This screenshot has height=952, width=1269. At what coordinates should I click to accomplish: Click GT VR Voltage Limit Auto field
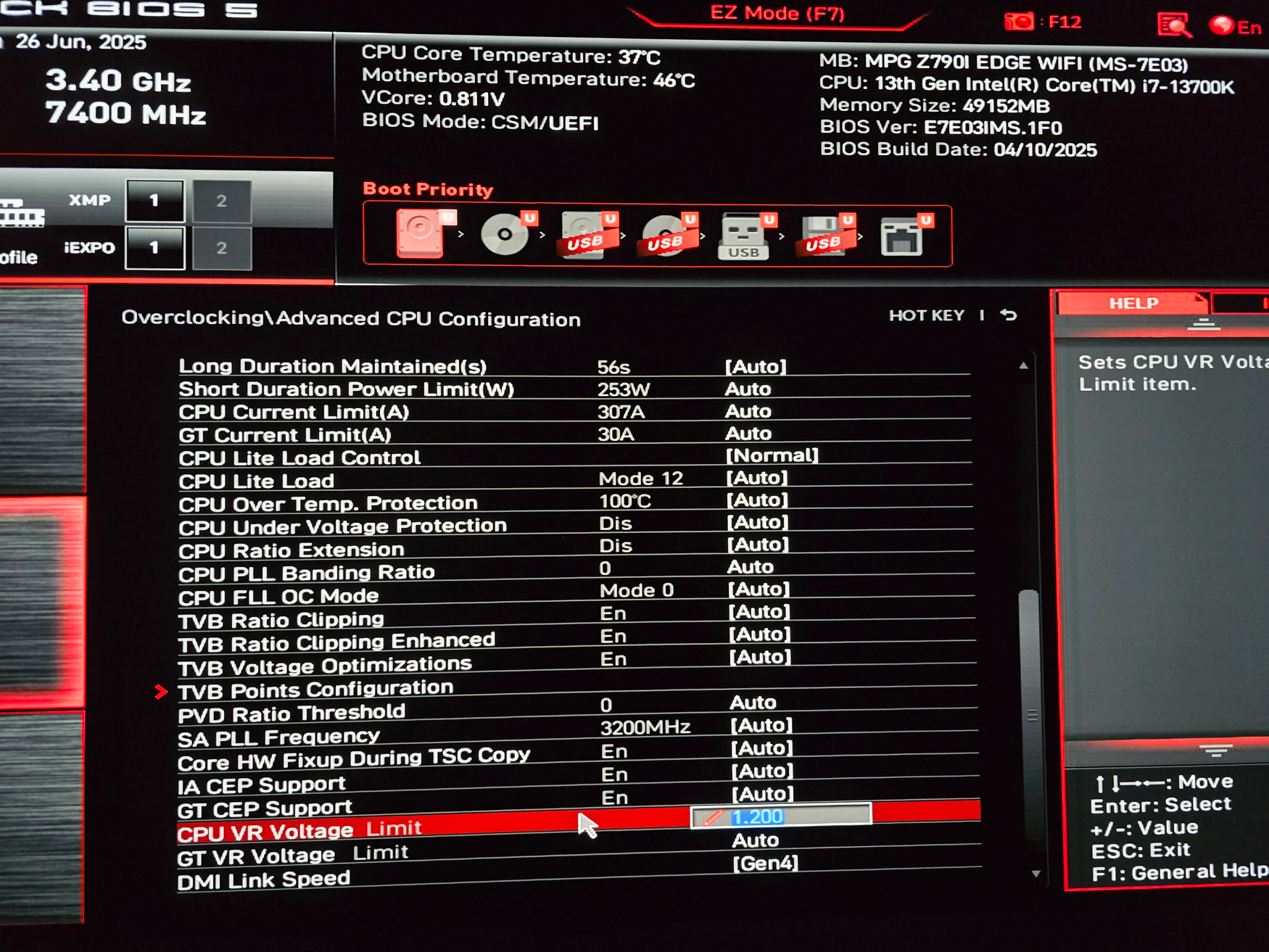click(x=756, y=840)
